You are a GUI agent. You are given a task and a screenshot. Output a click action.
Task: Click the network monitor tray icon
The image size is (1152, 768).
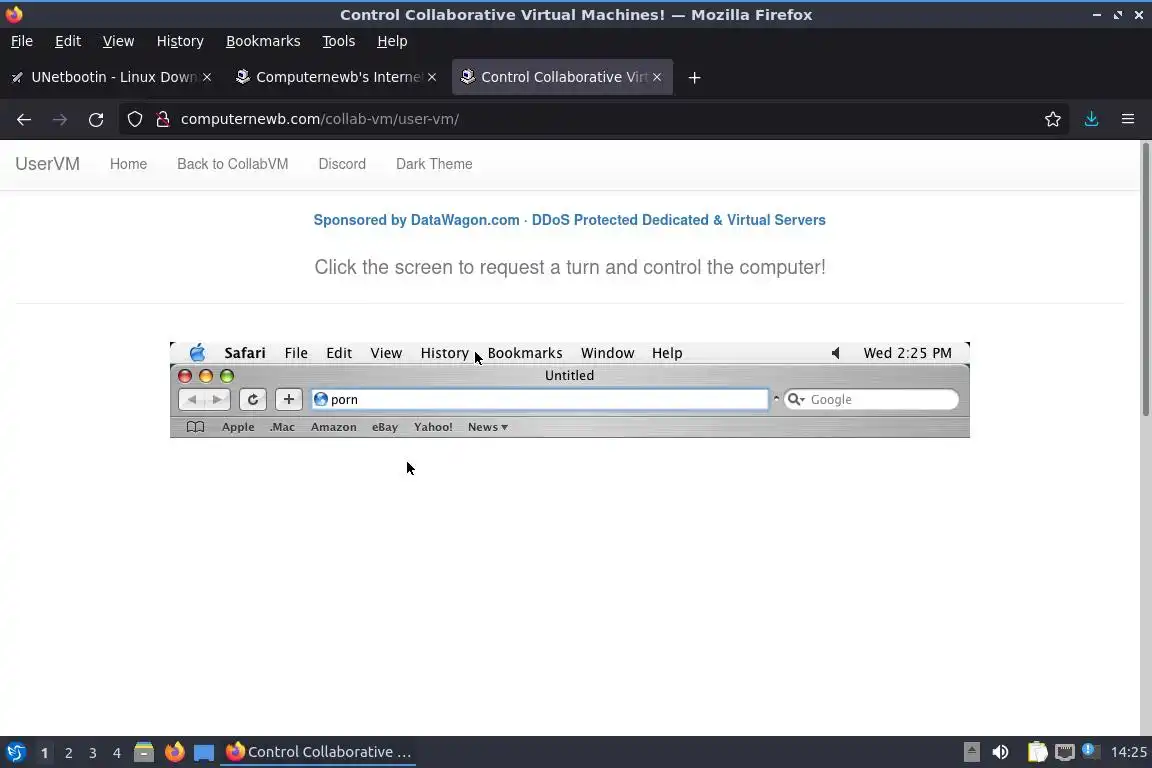(1065, 752)
